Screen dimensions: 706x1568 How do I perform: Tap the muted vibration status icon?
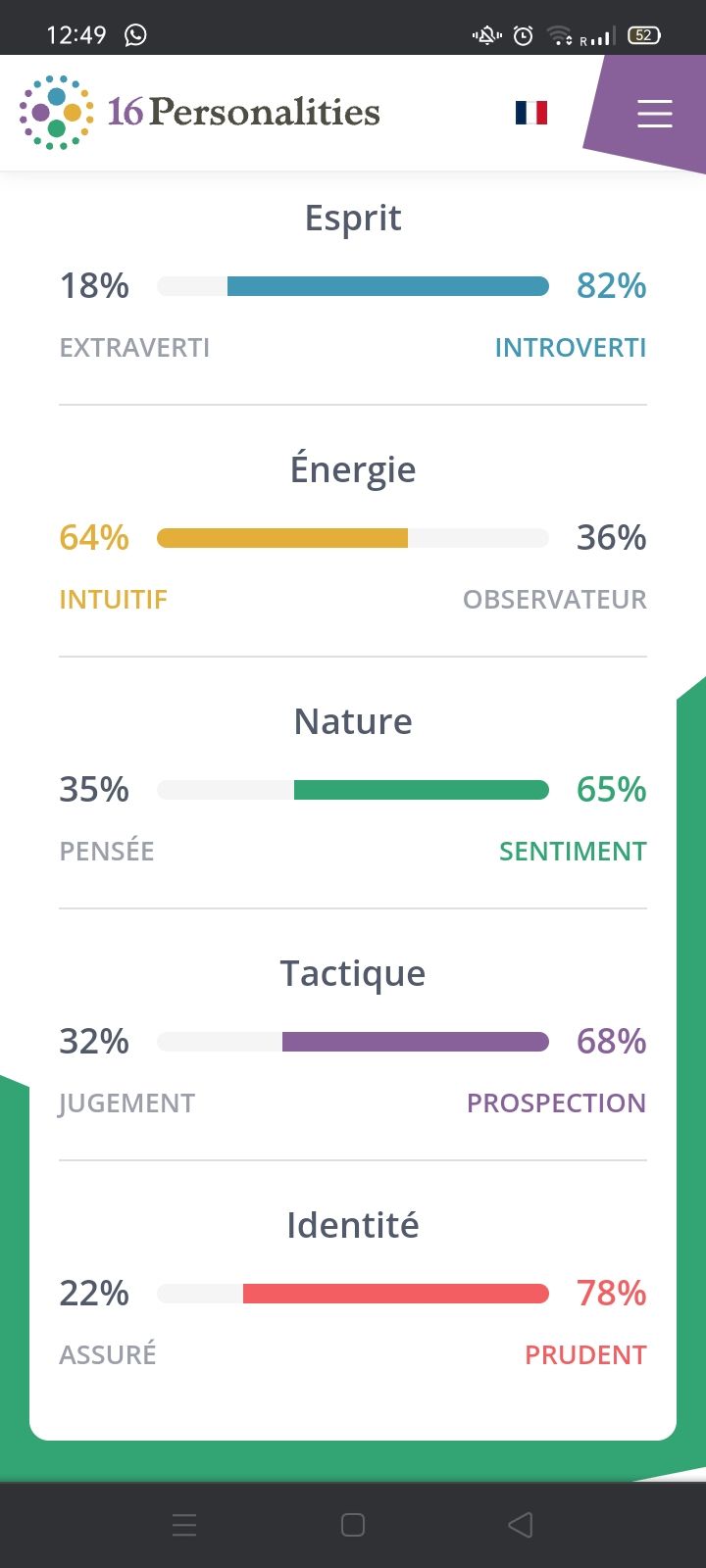[486, 36]
